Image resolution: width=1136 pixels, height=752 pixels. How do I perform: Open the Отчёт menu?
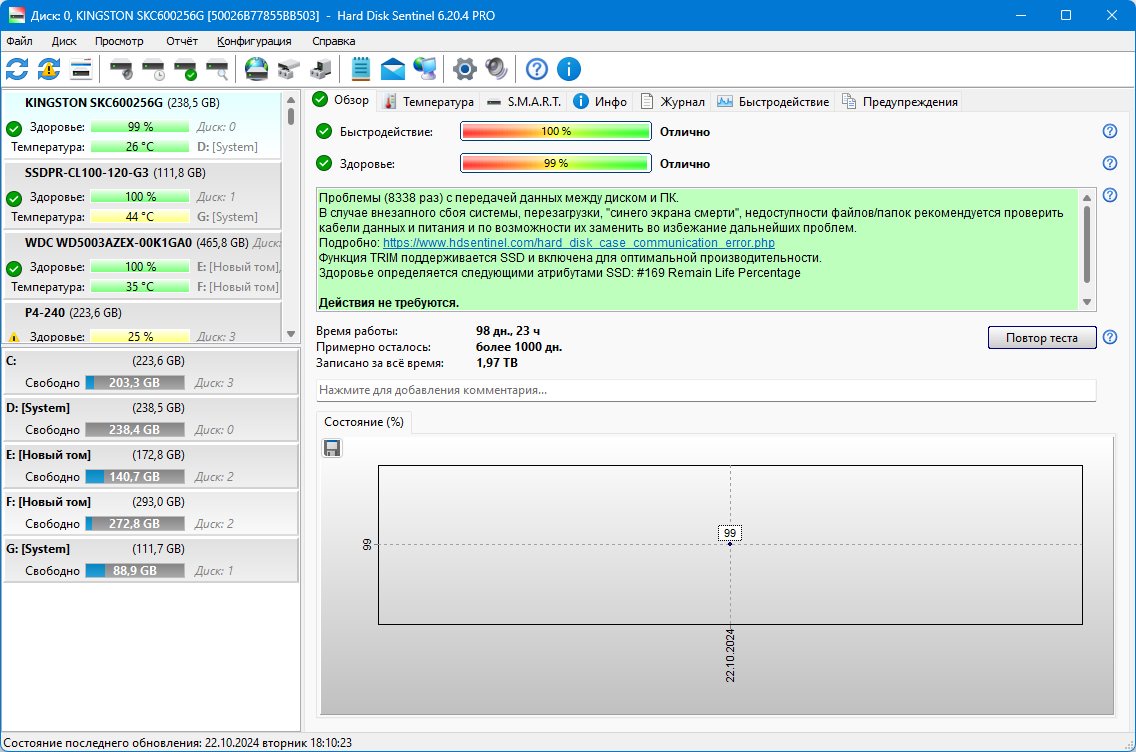tap(182, 41)
